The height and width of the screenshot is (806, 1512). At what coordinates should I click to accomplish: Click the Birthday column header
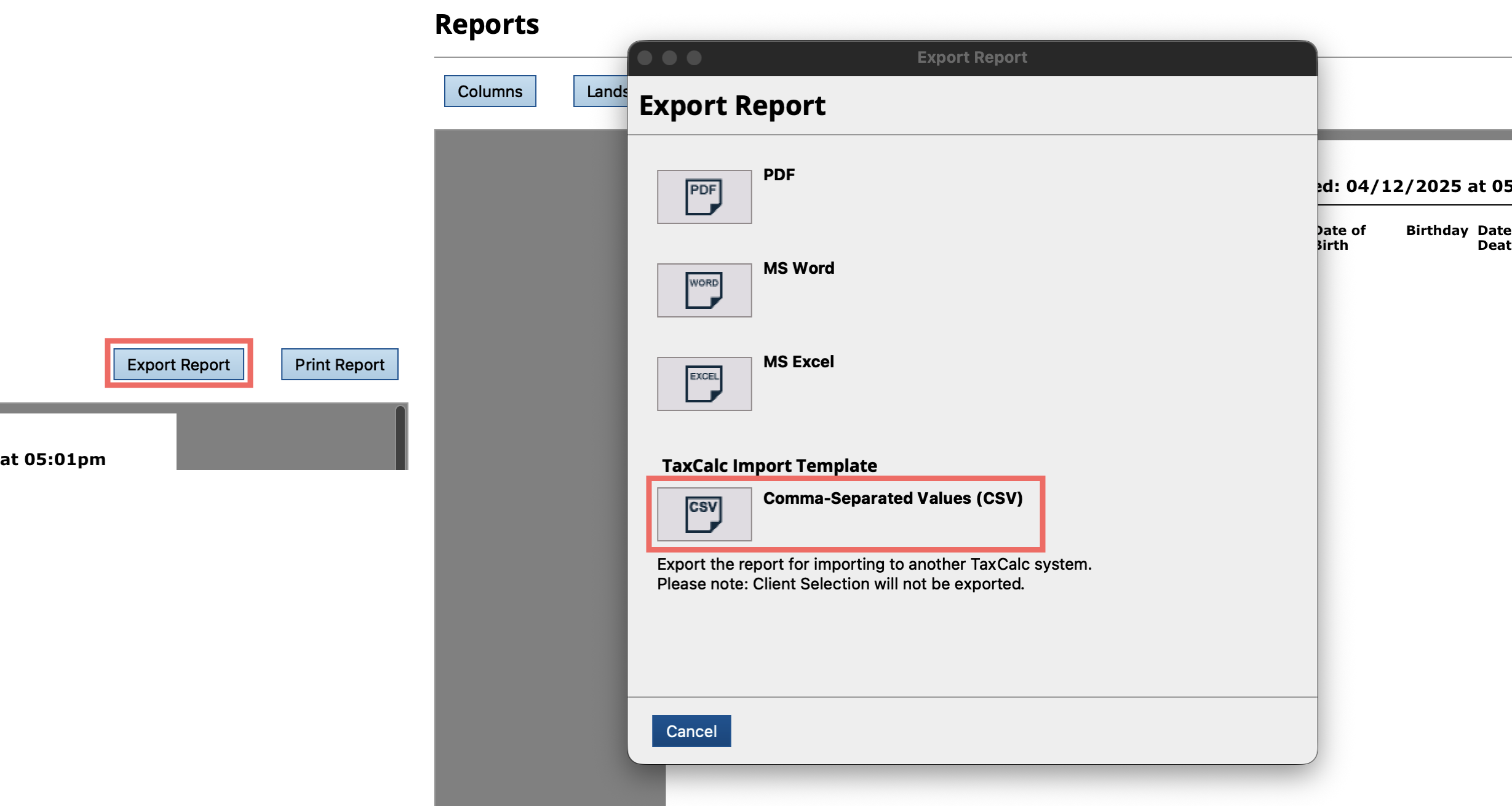(1436, 231)
